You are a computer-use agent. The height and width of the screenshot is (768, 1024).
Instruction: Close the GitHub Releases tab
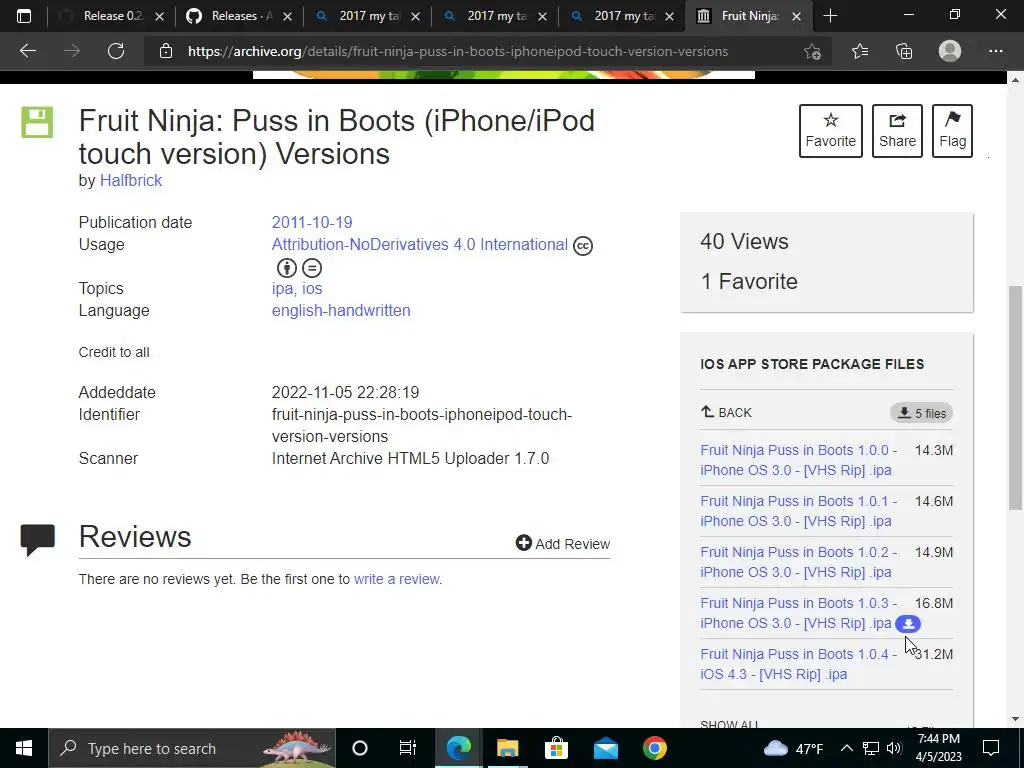point(287,16)
